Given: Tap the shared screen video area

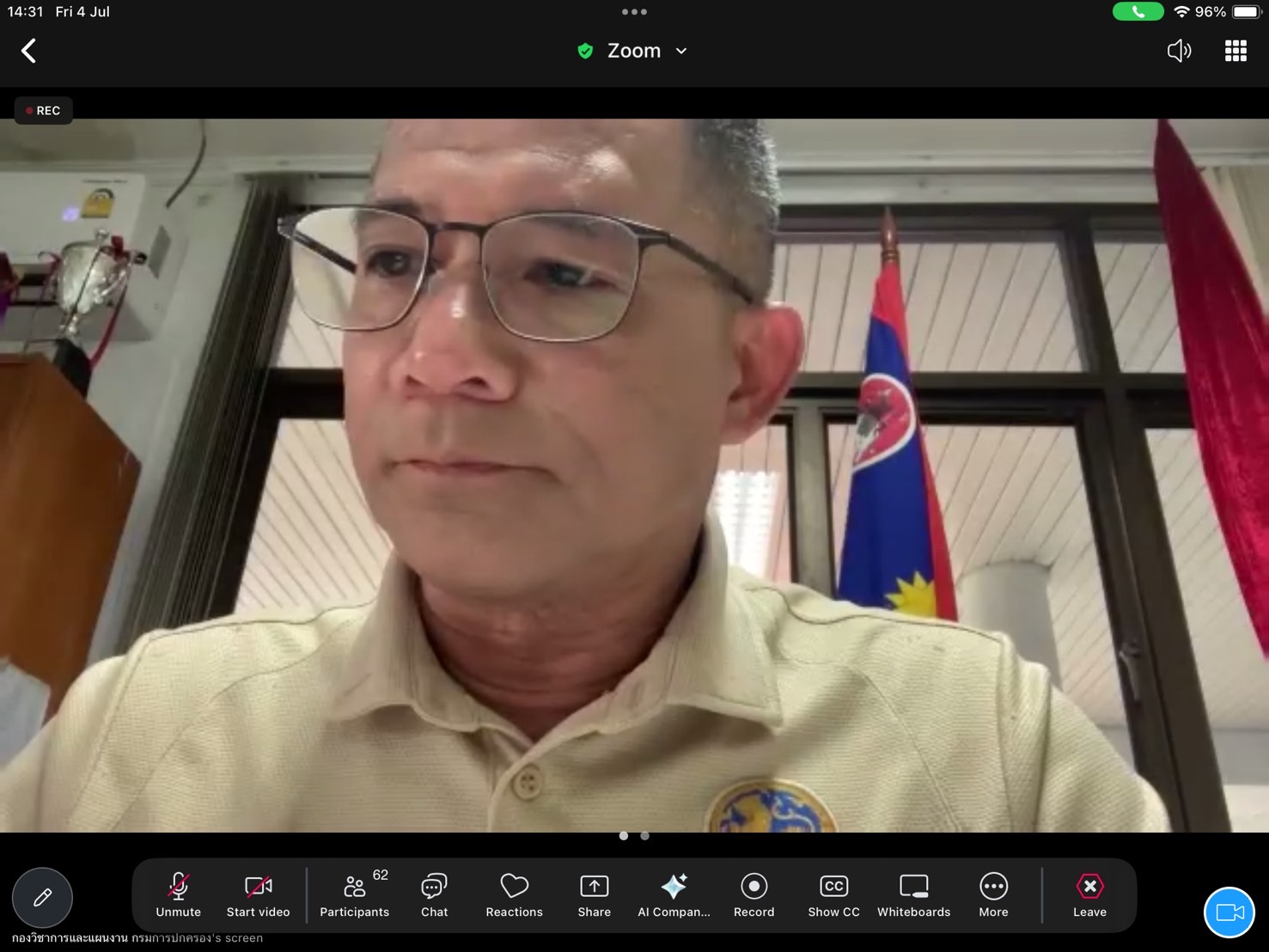Looking at the screenshot, I should [x=634, y=475].
